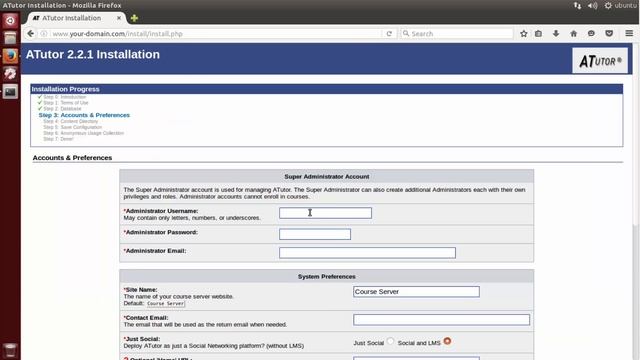Click 'Step 6: Anonymous Usage Collection' item
The height and width of the screenshot is (360, 640).
click(83, 133)
